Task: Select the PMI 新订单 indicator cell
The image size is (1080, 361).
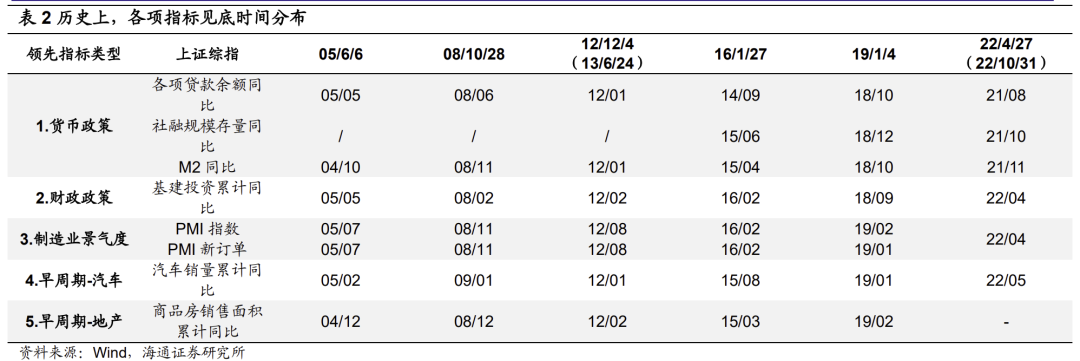Action: point(207,249)
